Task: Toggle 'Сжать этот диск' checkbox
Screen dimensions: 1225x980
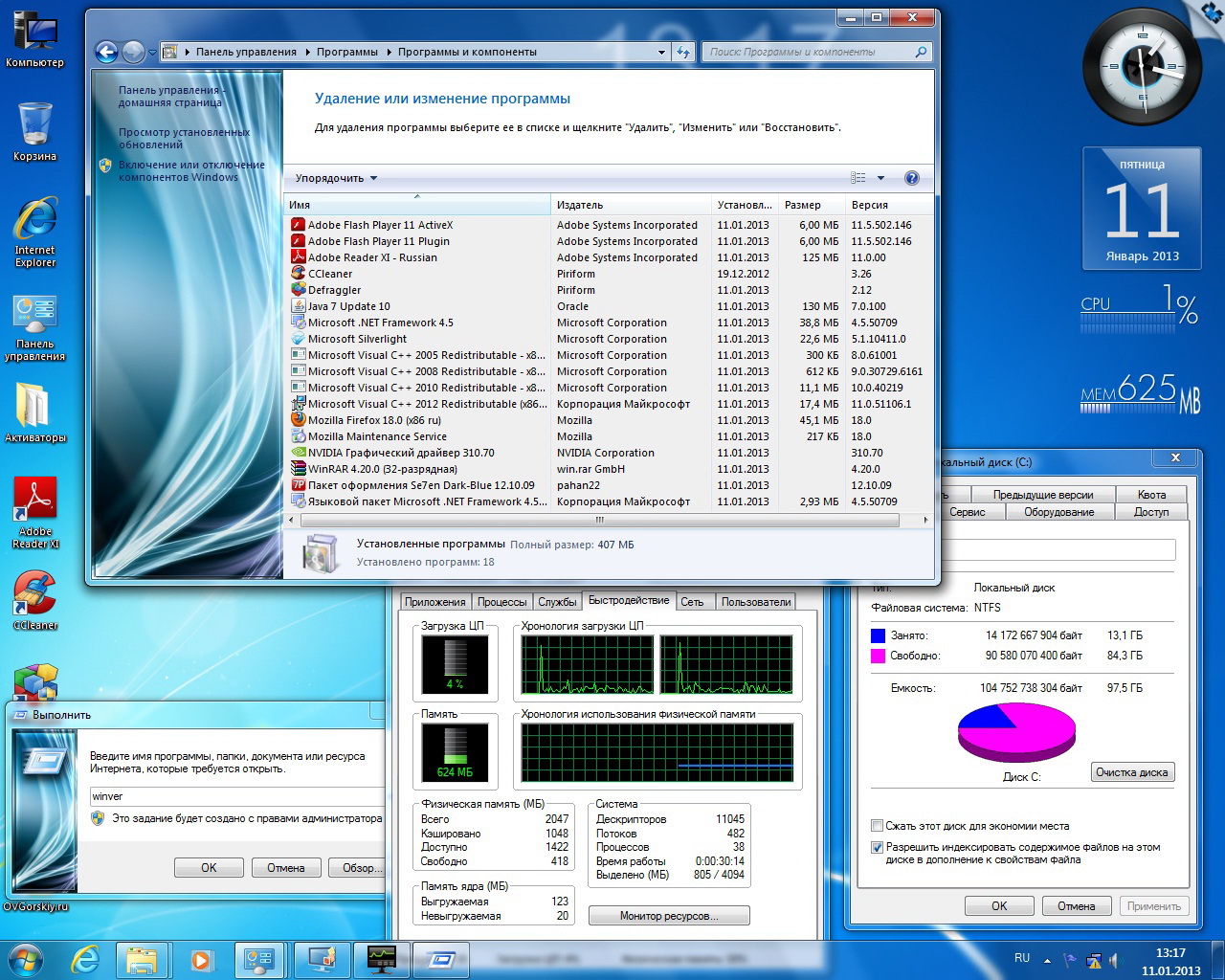Action: pos(877,826)
